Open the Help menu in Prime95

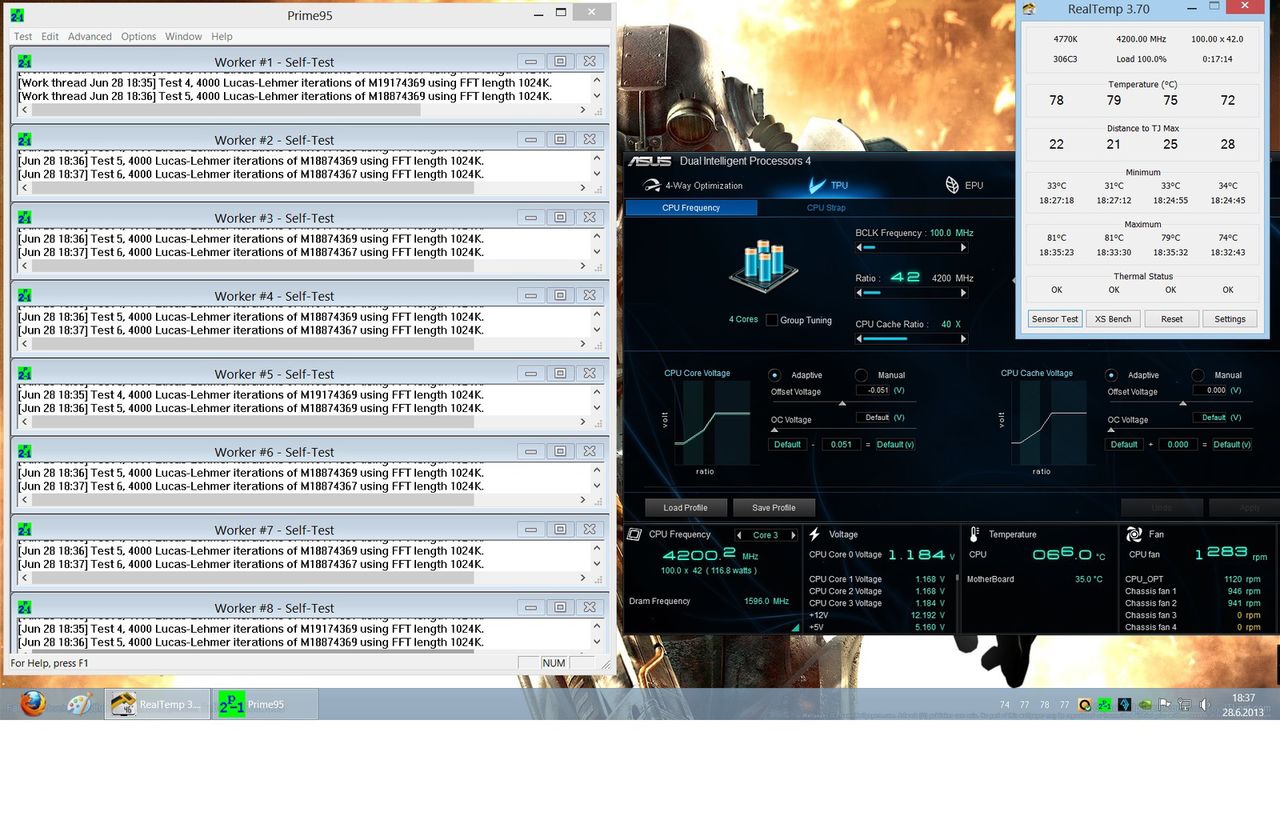(221, 36)
